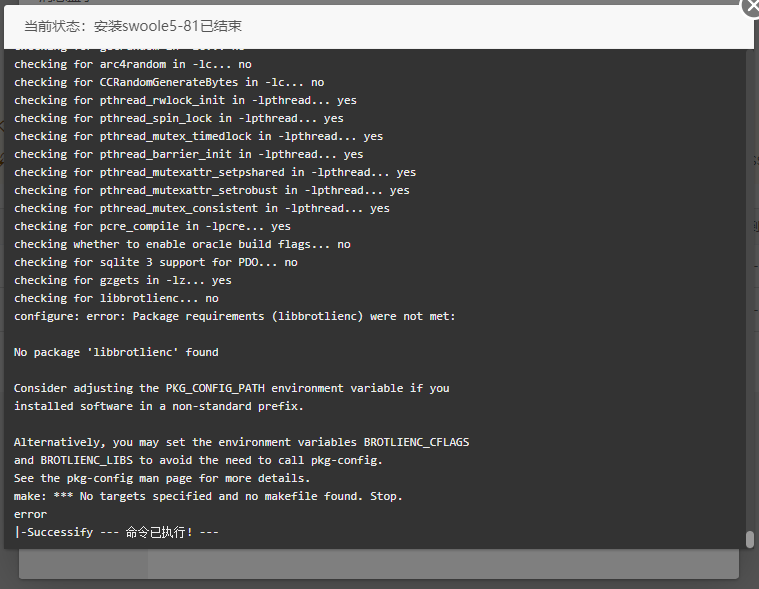Click the 当前状态 status header text
The height and width of the screenshot is (589, 759).
[x=133, y=26]
